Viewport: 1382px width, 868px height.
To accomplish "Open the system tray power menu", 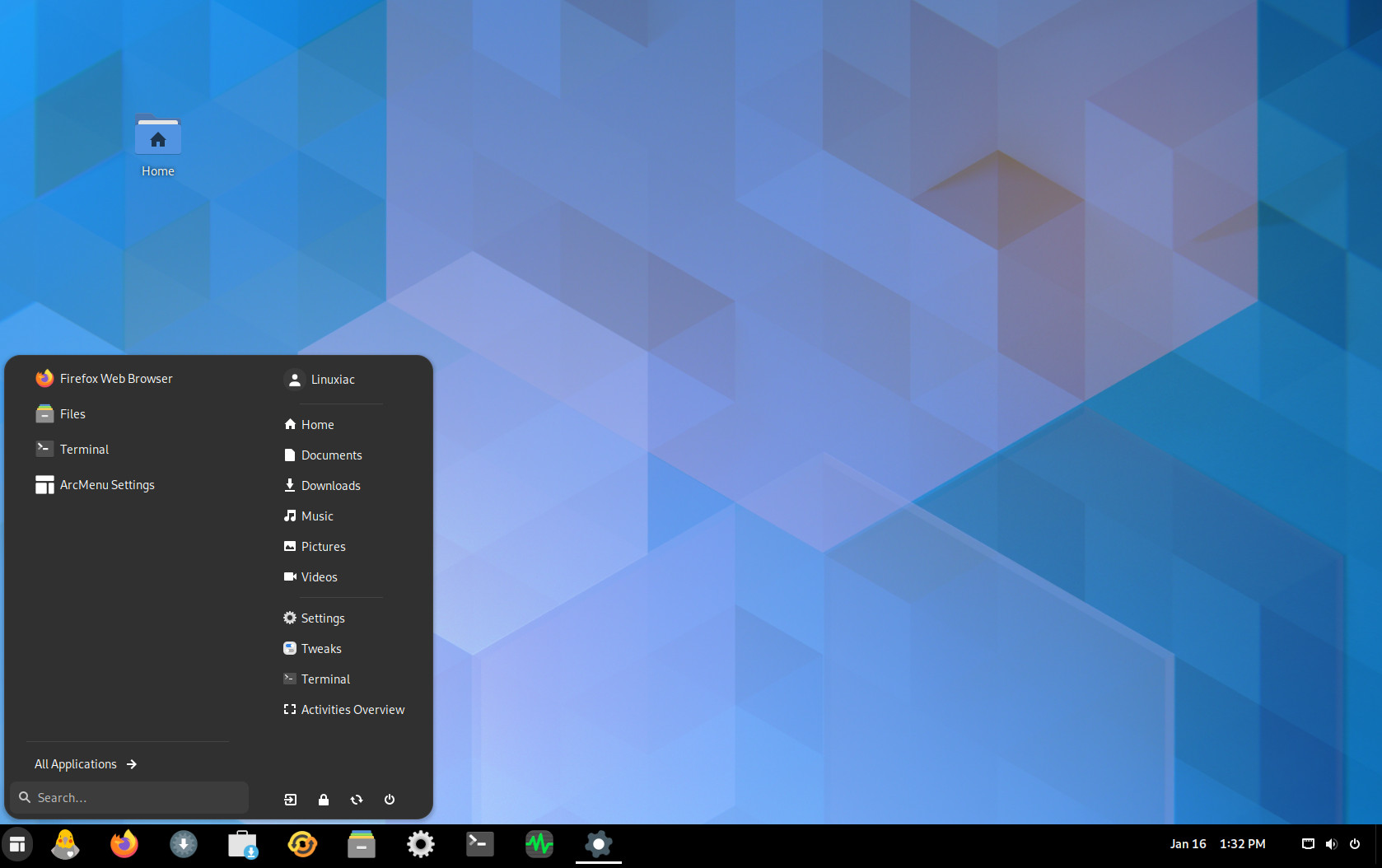I will pos(1355,844).
